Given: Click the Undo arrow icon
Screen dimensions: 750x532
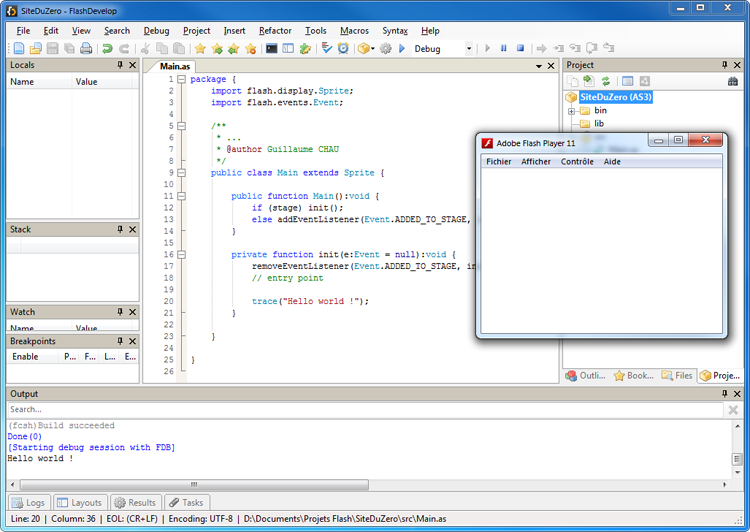Looking at the screenshot, I should [107, 48].
